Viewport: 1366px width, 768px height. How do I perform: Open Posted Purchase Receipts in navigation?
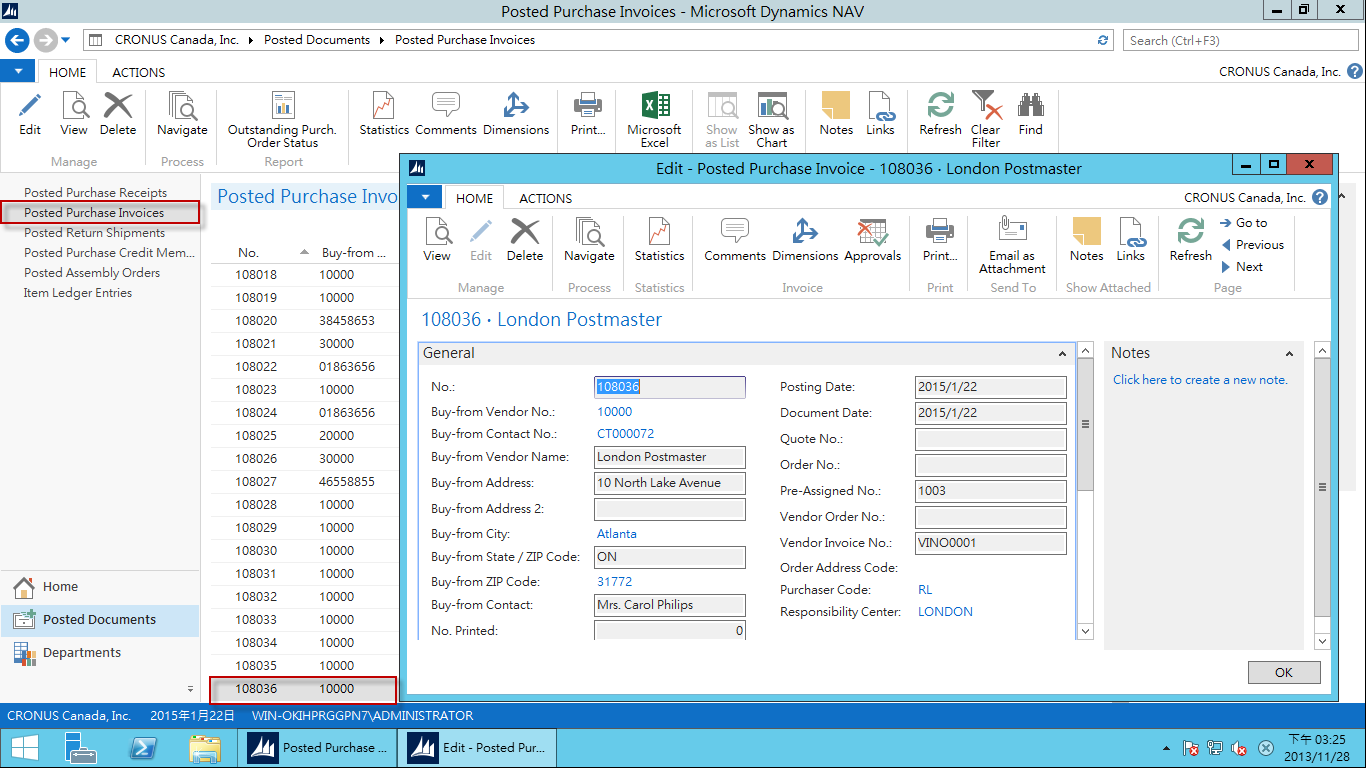[96, 193]
